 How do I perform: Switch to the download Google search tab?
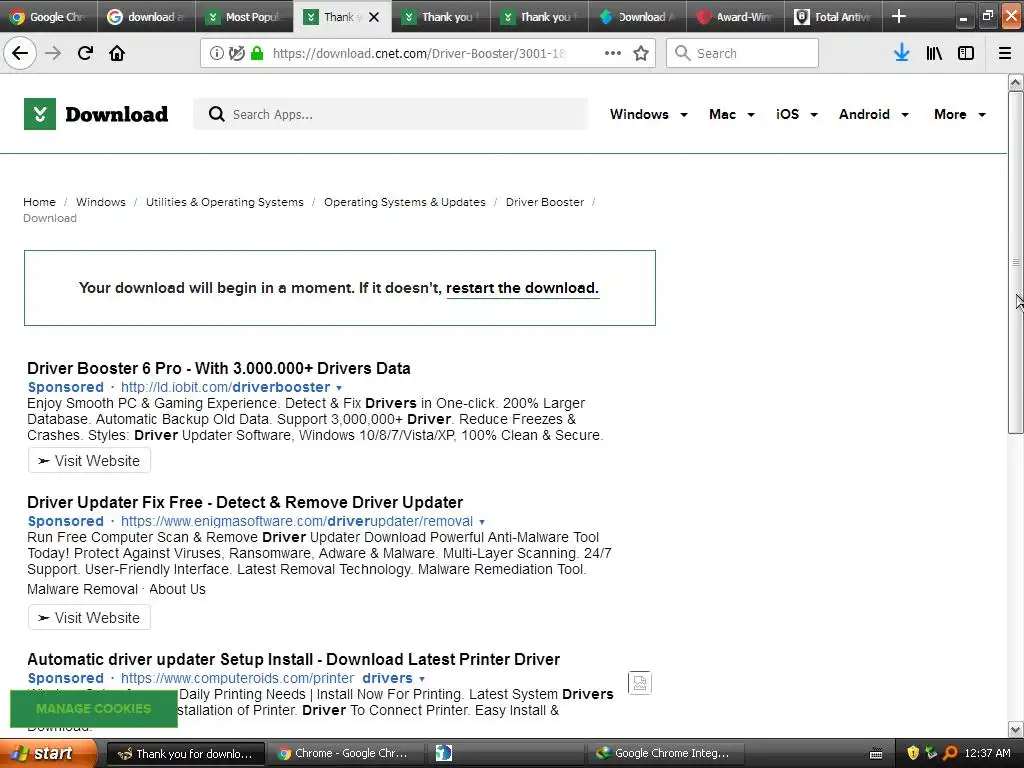tap(146, 16)
